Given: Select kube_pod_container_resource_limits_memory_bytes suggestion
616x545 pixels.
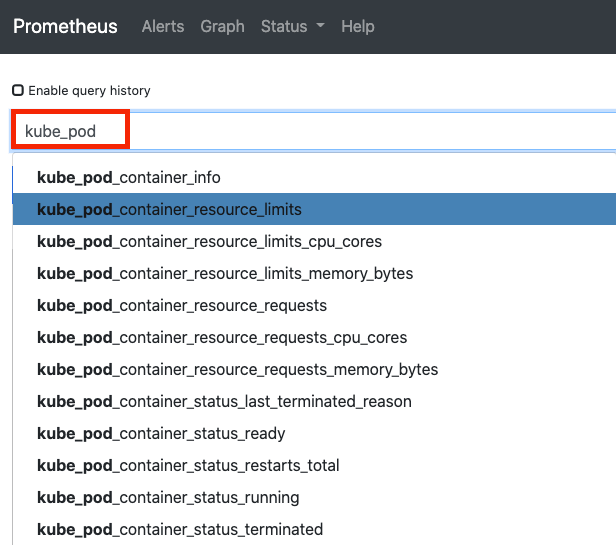Looking at the screenshot, I should [x=314, y=273].
